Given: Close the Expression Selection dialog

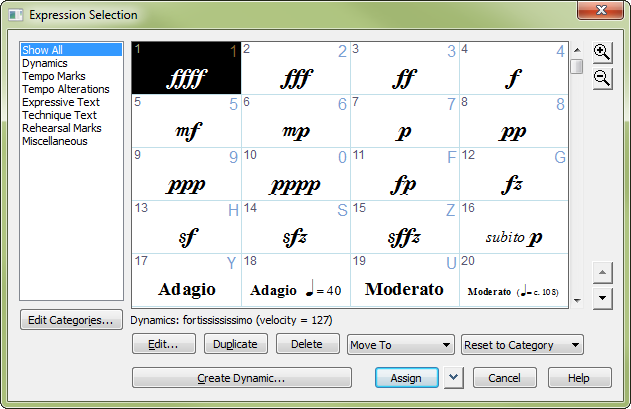Looking at the screenshot, I should tap(601, 10).
